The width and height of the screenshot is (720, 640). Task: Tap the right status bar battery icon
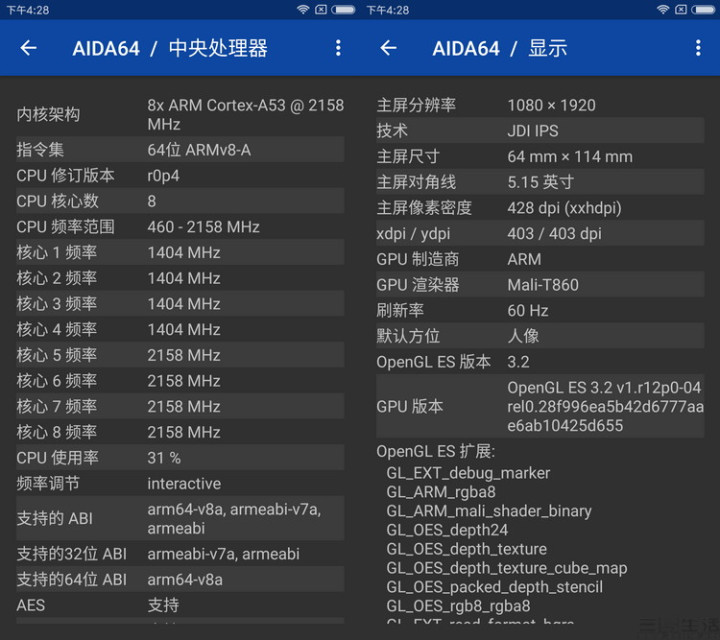[703, 9]
